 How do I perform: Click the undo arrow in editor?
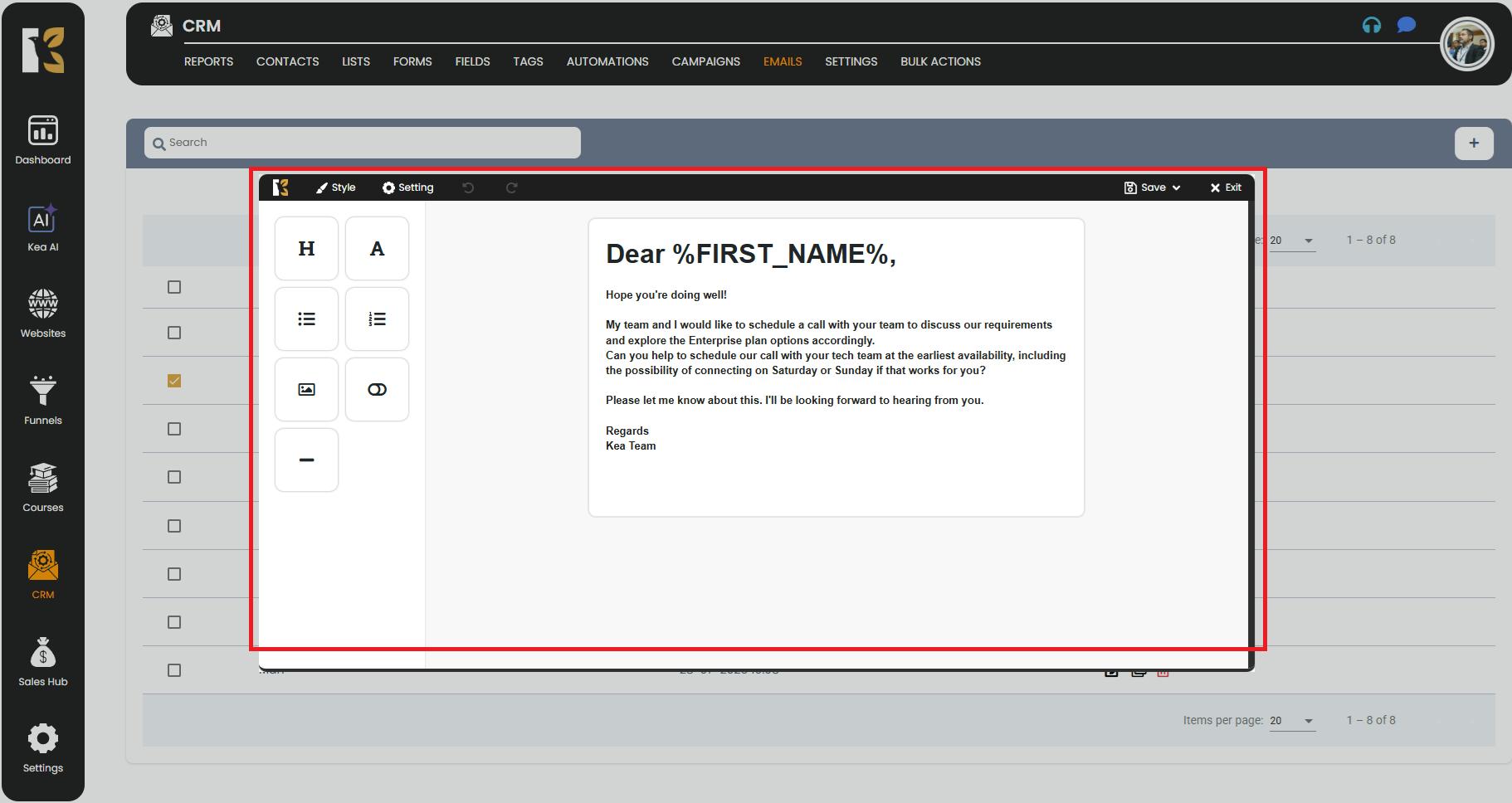[x=468, y=188]
